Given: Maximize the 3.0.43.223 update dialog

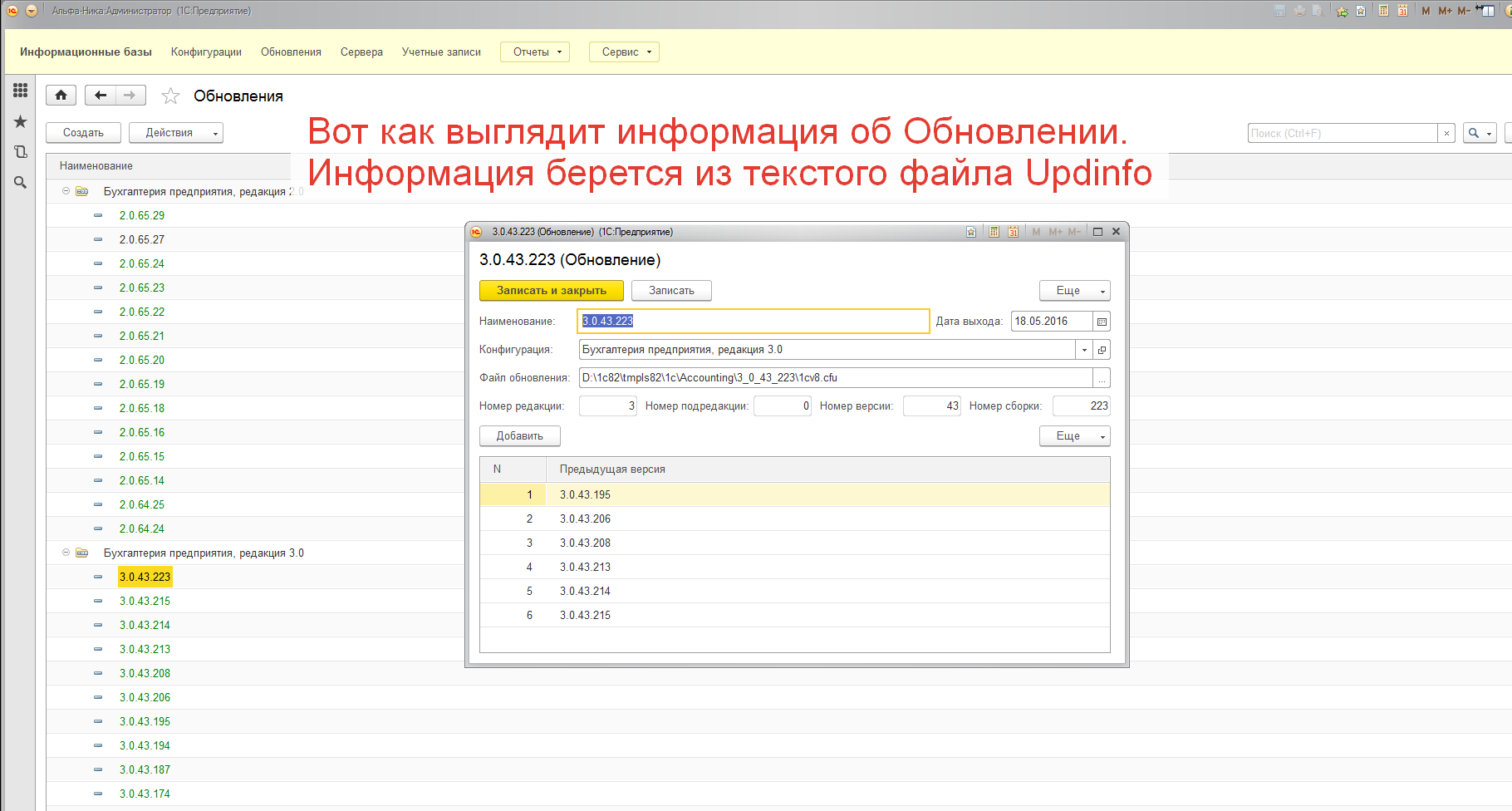Looking at the screenshot, I should point(1097,232).
